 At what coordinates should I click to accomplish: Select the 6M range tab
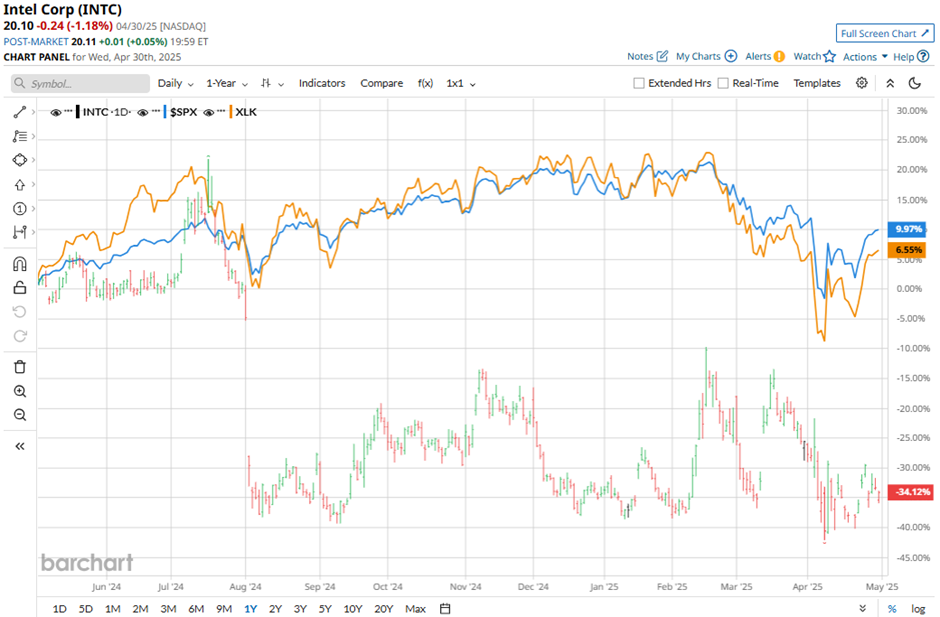pyautogui.click(x=196, y=609)
